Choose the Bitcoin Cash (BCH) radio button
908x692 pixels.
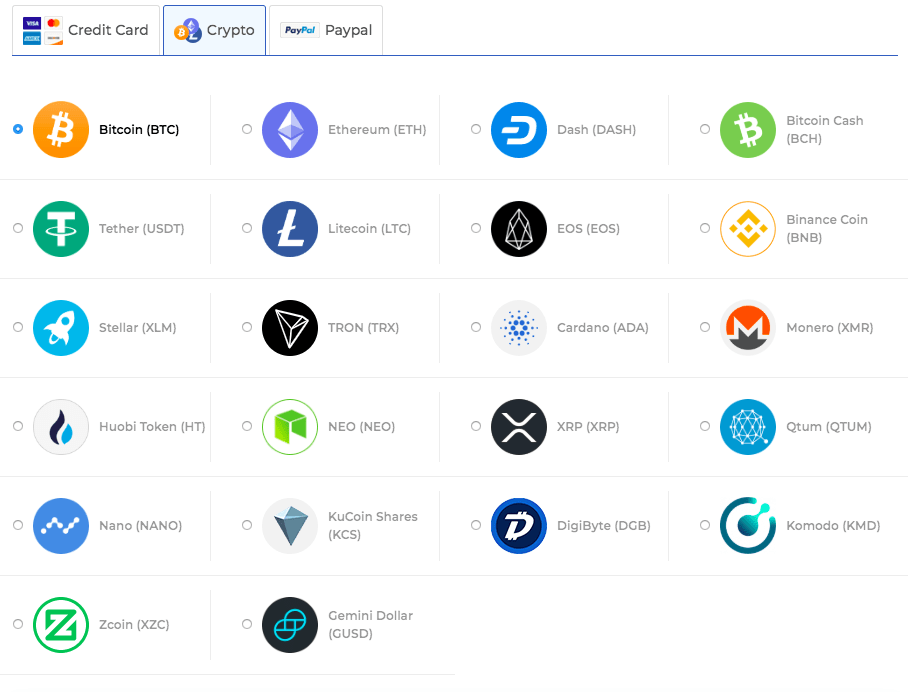coord(705,129)
